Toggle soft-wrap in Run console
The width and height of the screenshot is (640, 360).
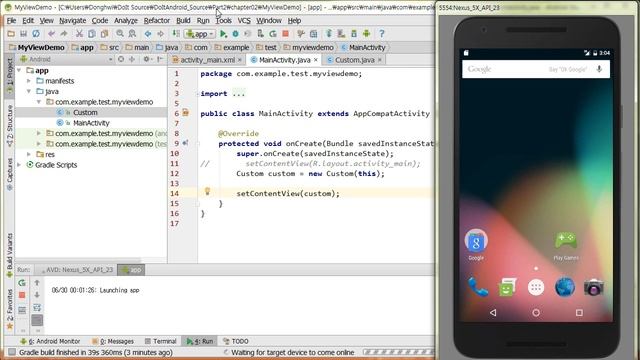pyautogui.click(x=37, y=308)
